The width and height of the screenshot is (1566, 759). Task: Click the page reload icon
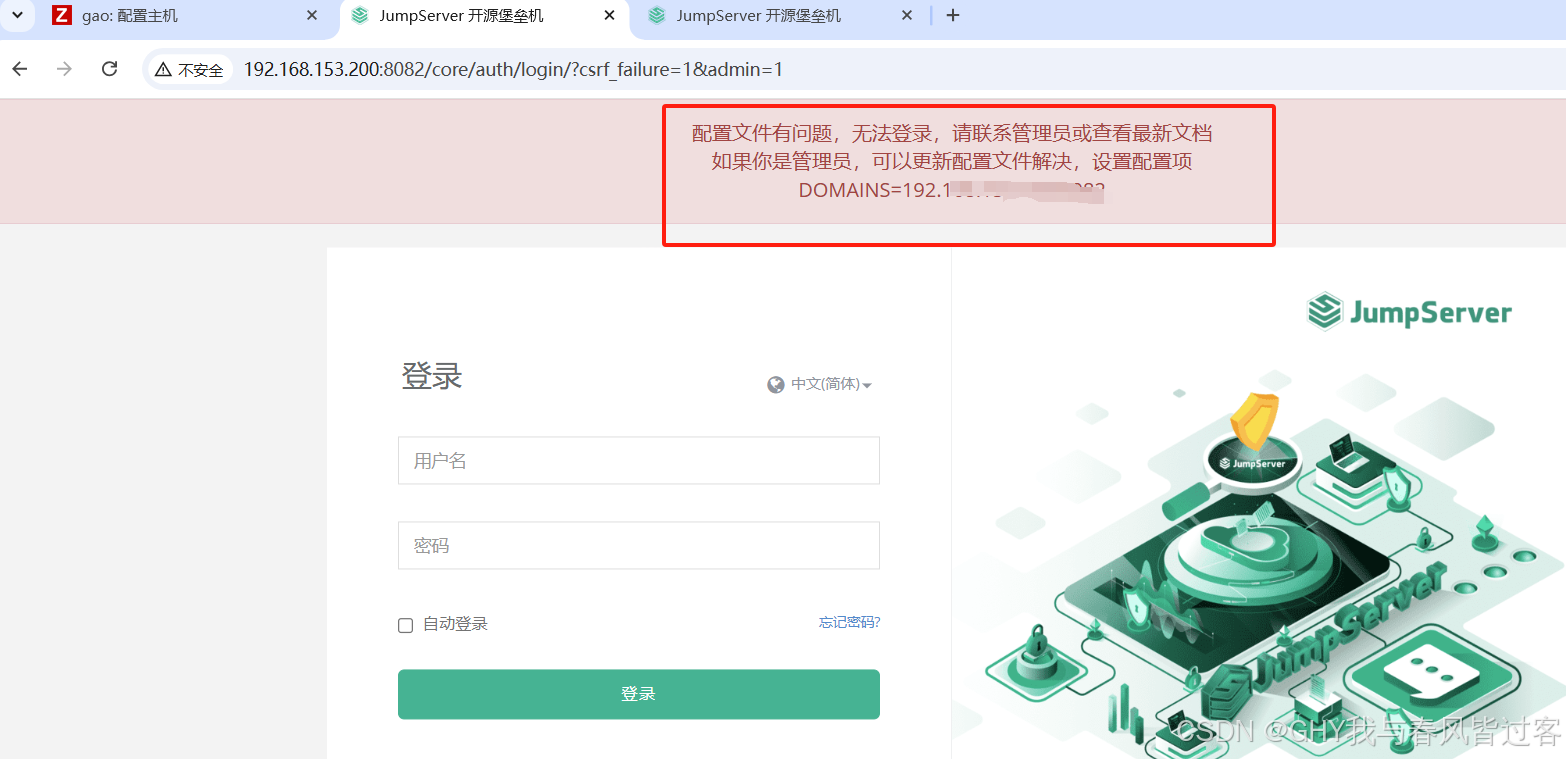(109, 69)
